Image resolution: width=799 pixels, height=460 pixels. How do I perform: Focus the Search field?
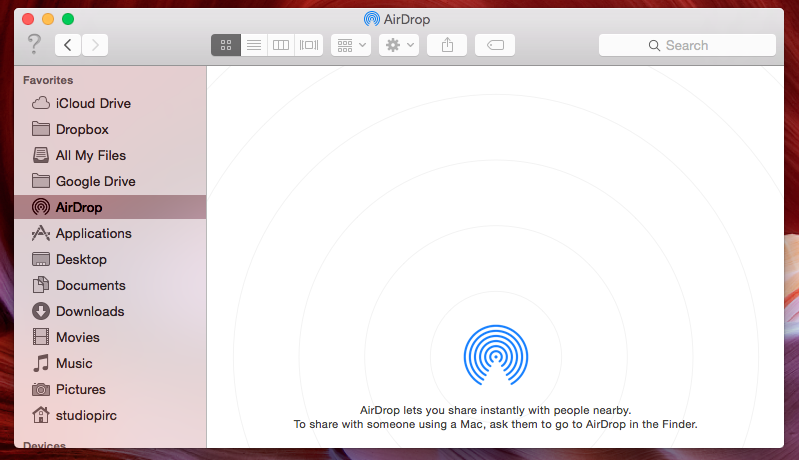pos(687,45)
